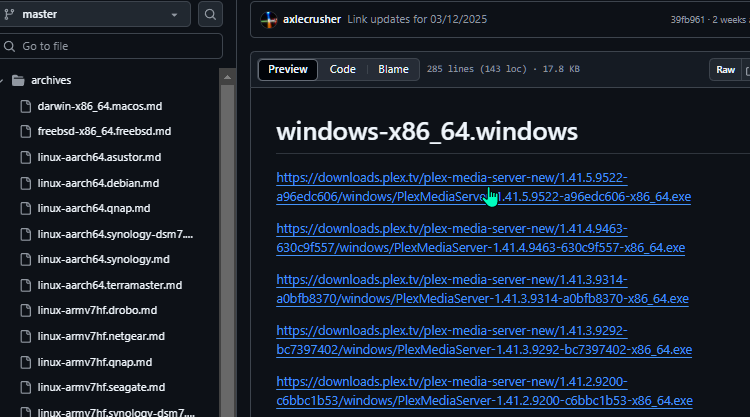750x417 pixels.
Task: Switch to the Preview tab
Action: coord(288,69)
